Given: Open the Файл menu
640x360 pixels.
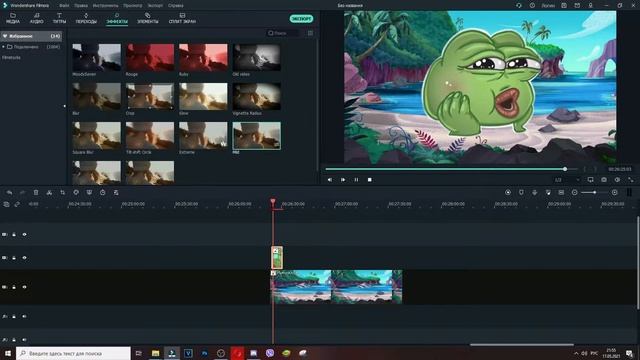Looking at the screenshot, I should (x=64, y=6).
